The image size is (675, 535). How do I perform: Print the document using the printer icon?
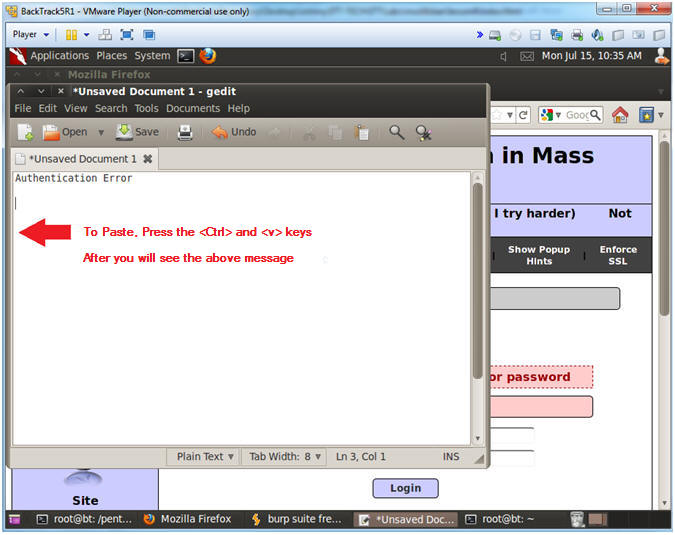[185, 133]
